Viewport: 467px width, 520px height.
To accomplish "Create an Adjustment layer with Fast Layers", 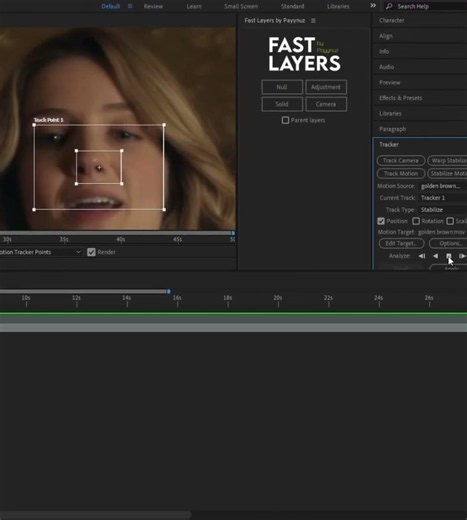I will click(x=326, y=87).
